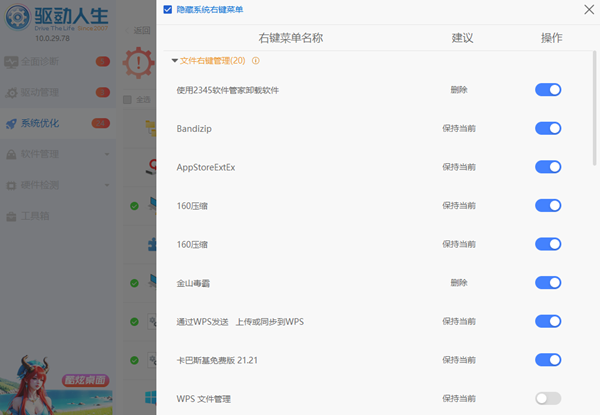
Task: Enable the WPS 文件管理 switch
Action: [548, 399]
